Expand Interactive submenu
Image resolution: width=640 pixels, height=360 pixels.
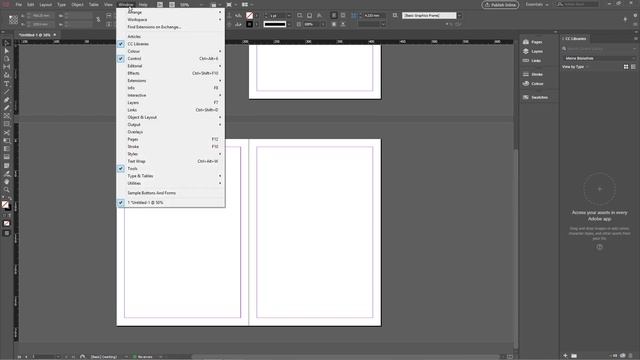[x=170, y=96]
